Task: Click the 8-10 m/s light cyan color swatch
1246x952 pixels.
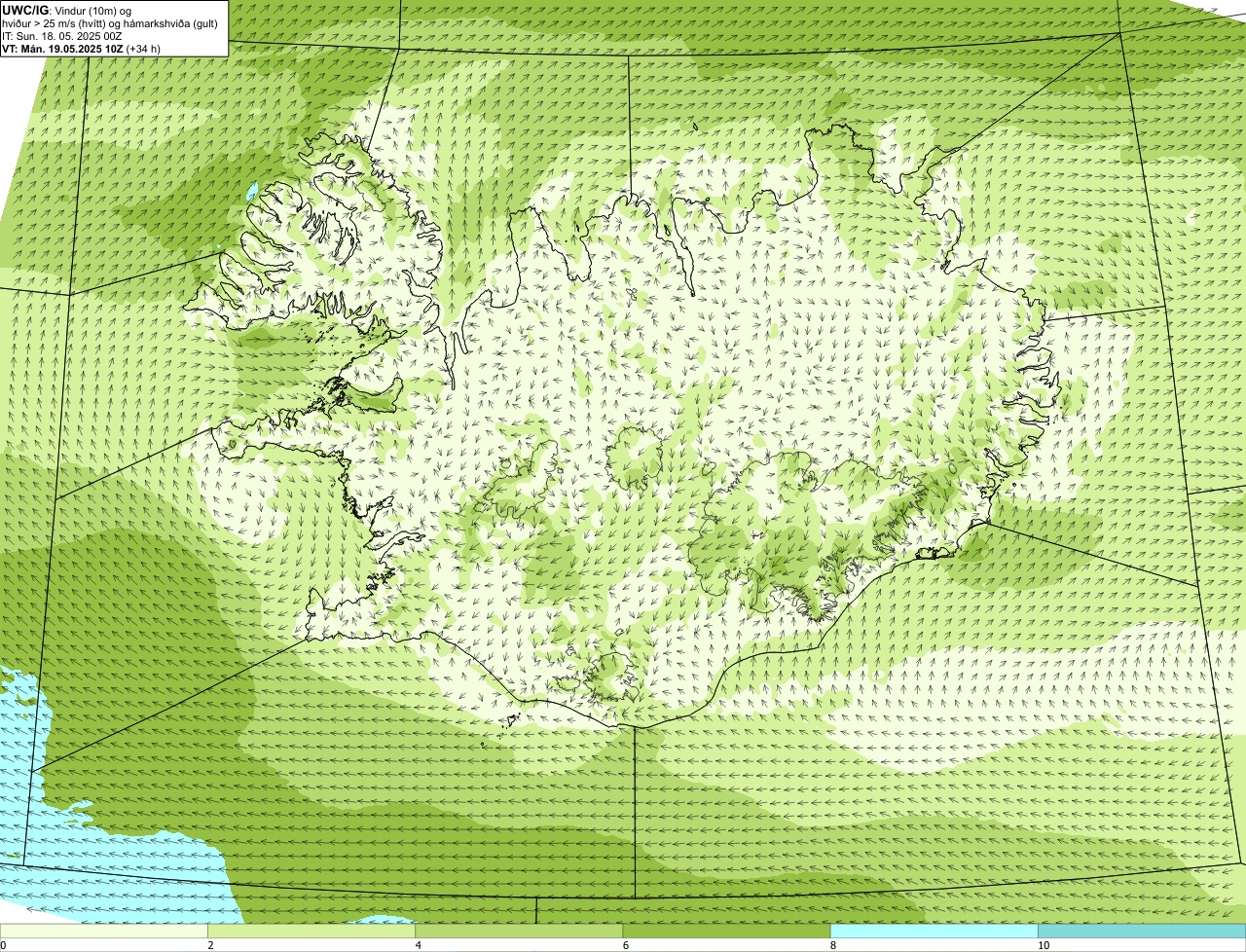Action: [x=934, y=932]
